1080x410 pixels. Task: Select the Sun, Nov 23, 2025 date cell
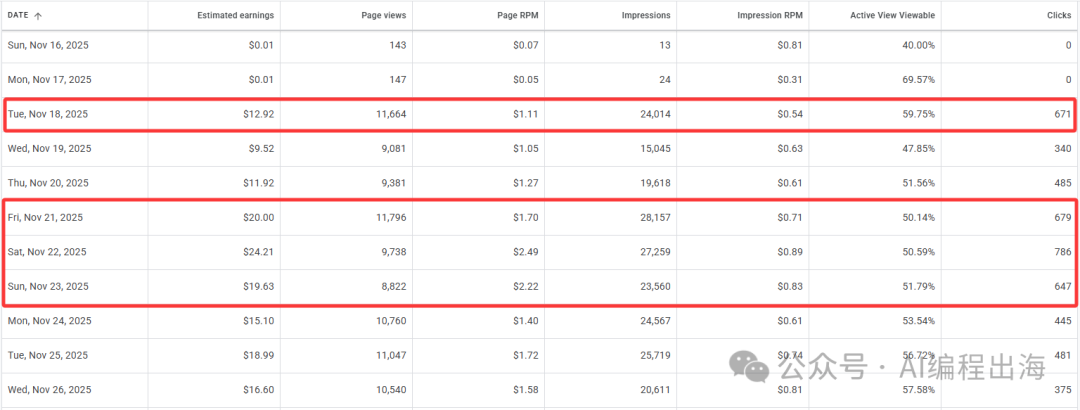48,287
